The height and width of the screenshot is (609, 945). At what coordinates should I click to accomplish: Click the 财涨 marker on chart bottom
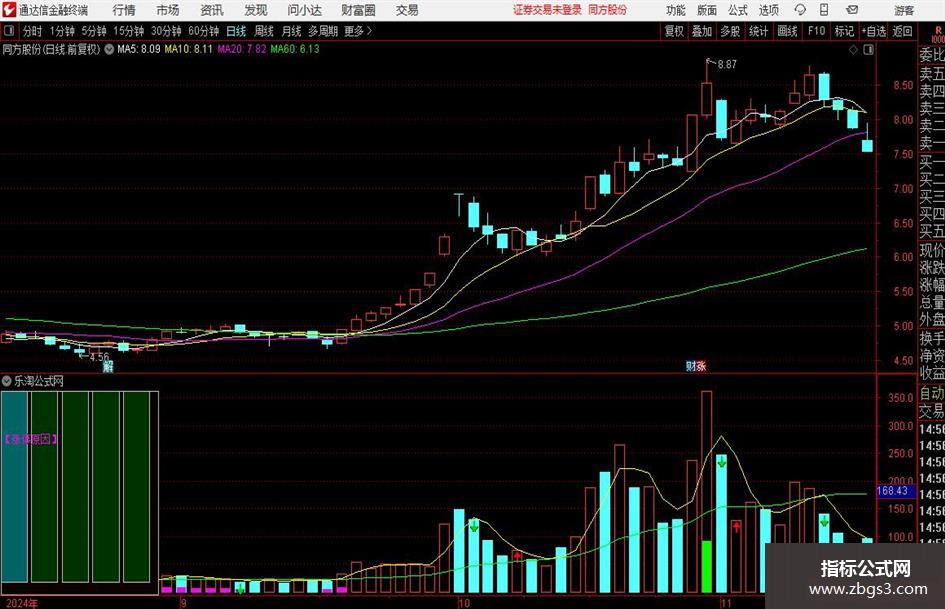pos(695,366)
